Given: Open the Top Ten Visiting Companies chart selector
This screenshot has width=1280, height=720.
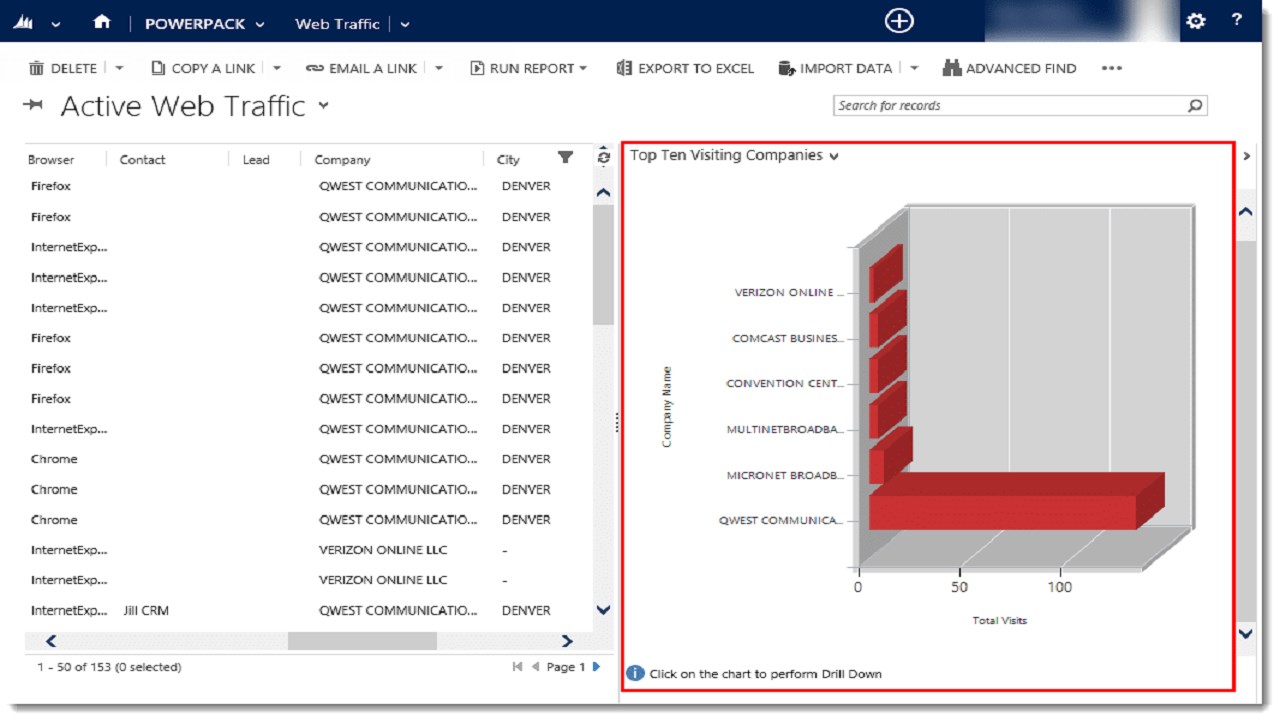Looking at the screenshot, I should (734, 155).
